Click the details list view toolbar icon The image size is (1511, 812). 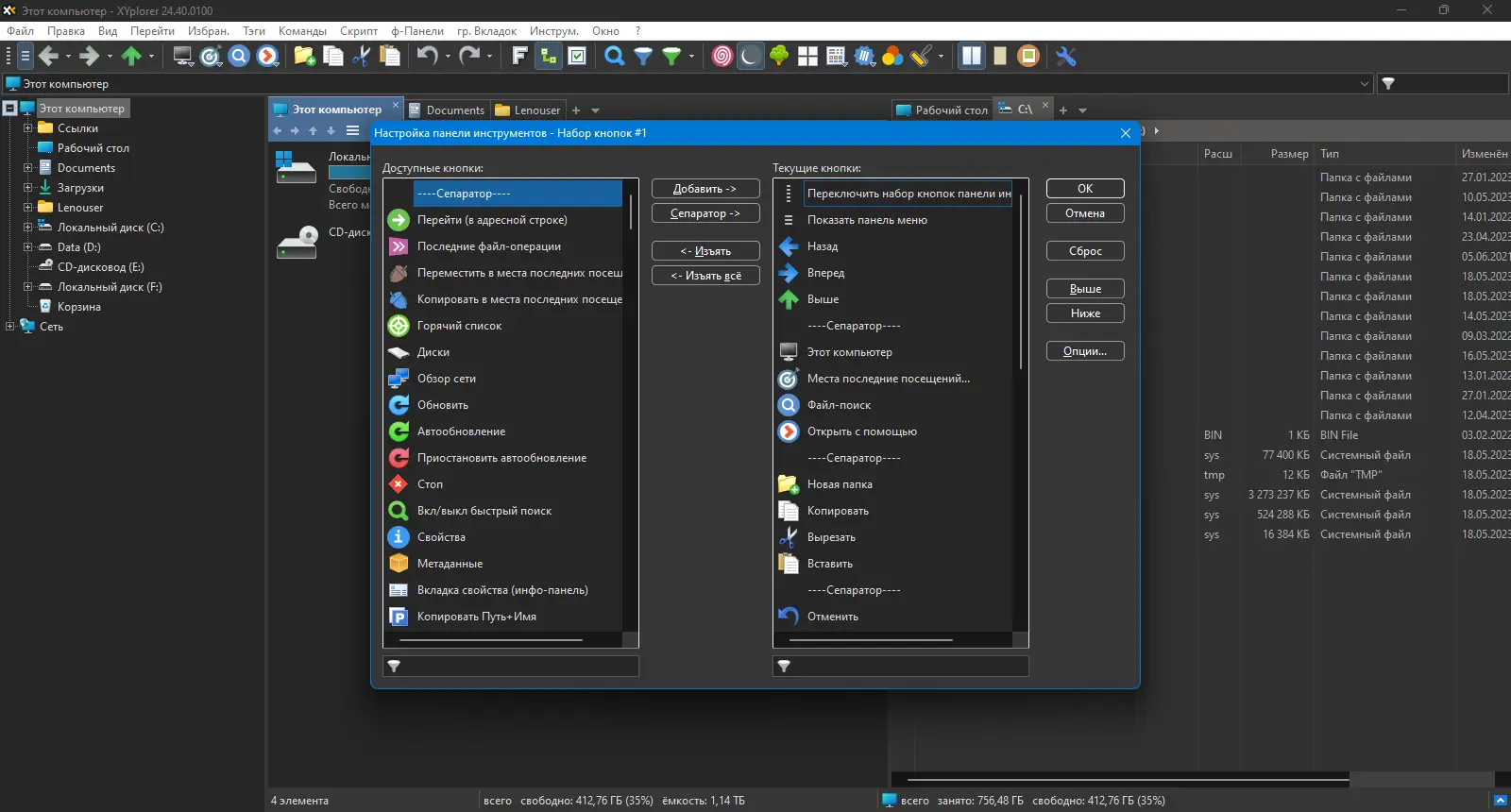[x=836, y=57]
